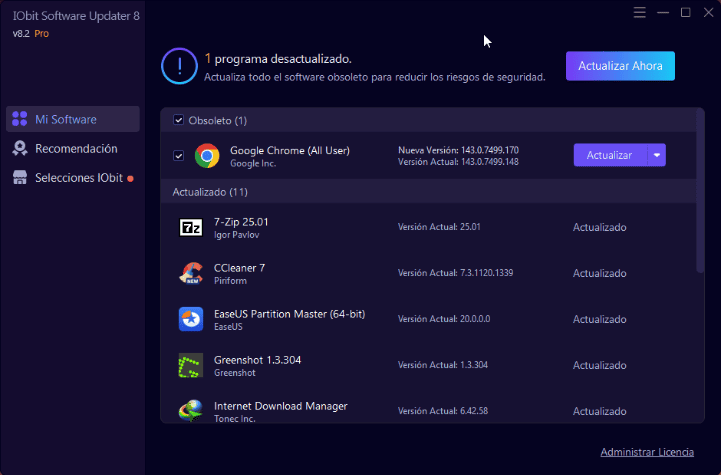Open the Mi Software section
This screenshot has width=721, height=475.
[73, 119]
